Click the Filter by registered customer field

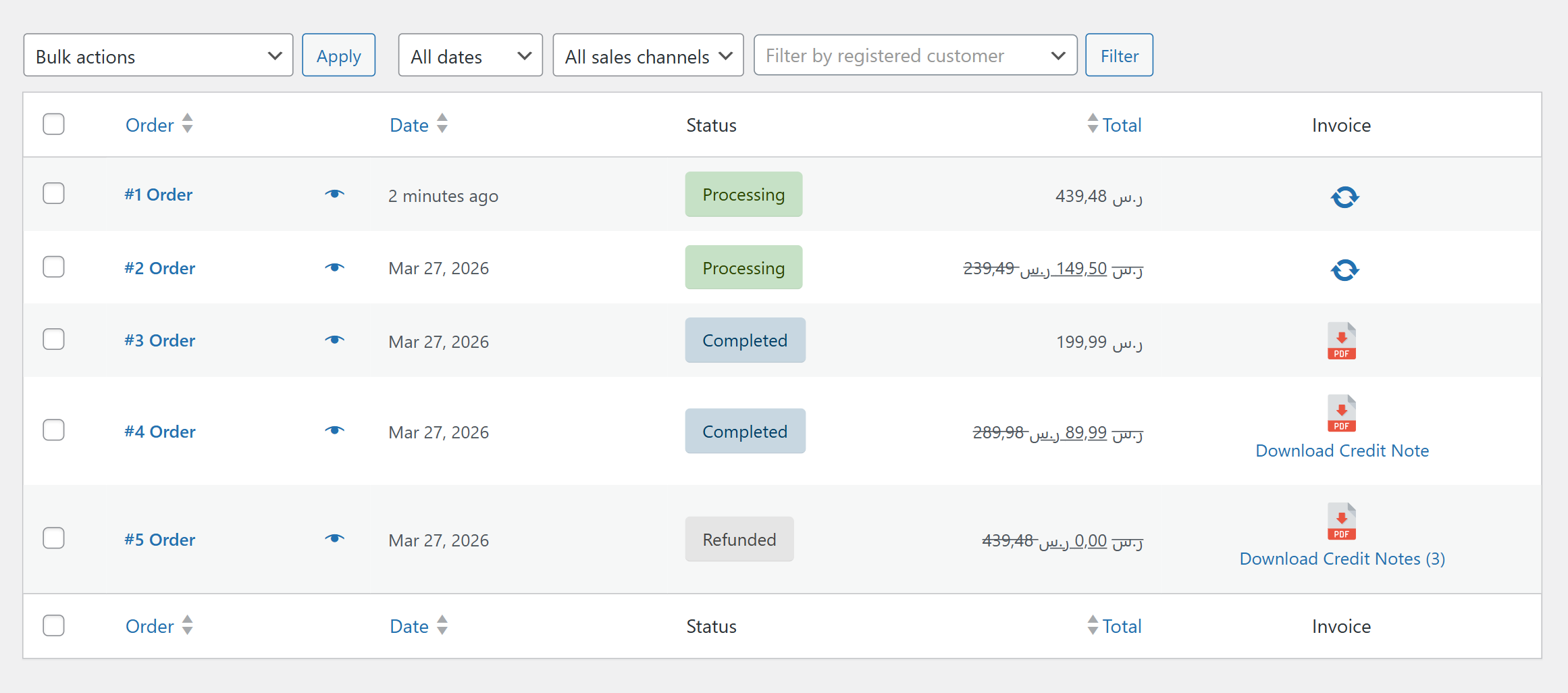tap(915, 55)
